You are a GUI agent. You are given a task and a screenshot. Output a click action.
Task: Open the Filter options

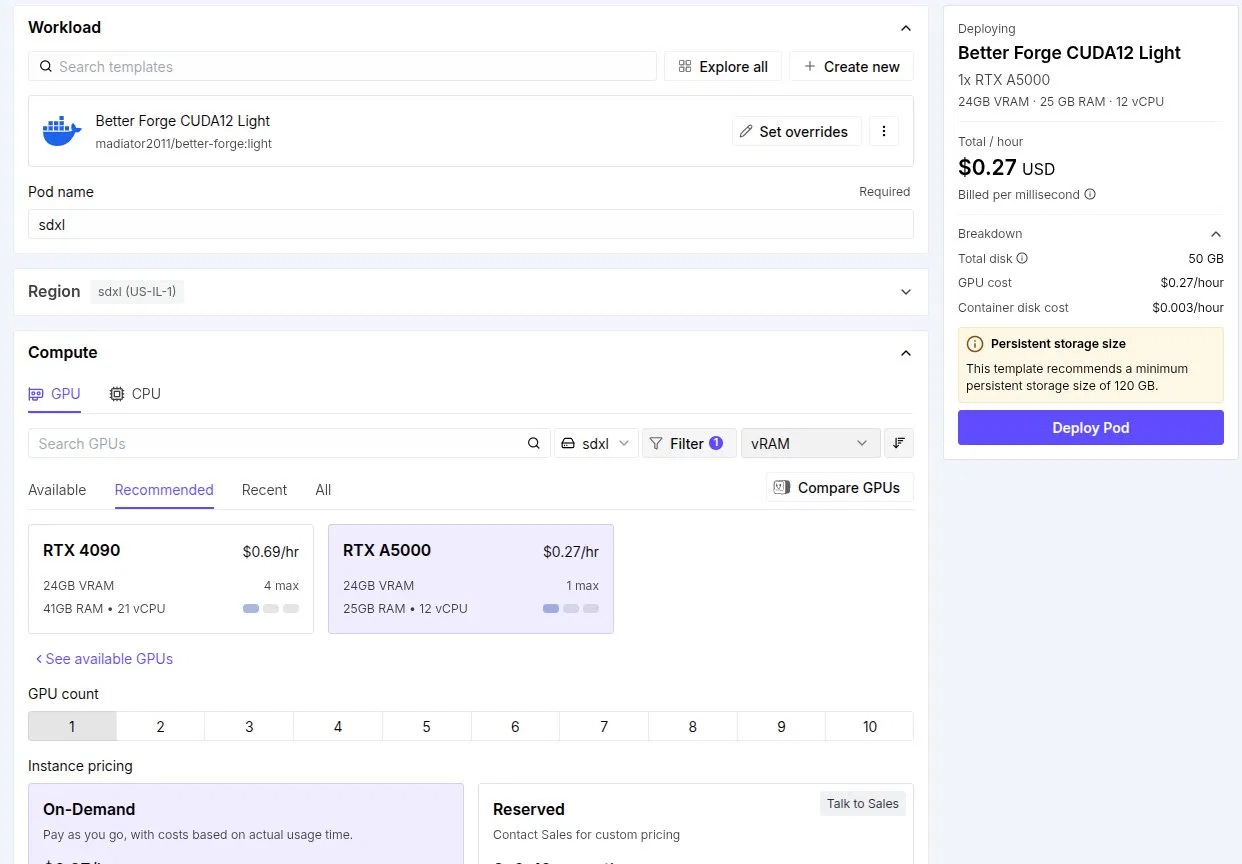[689, 443]
